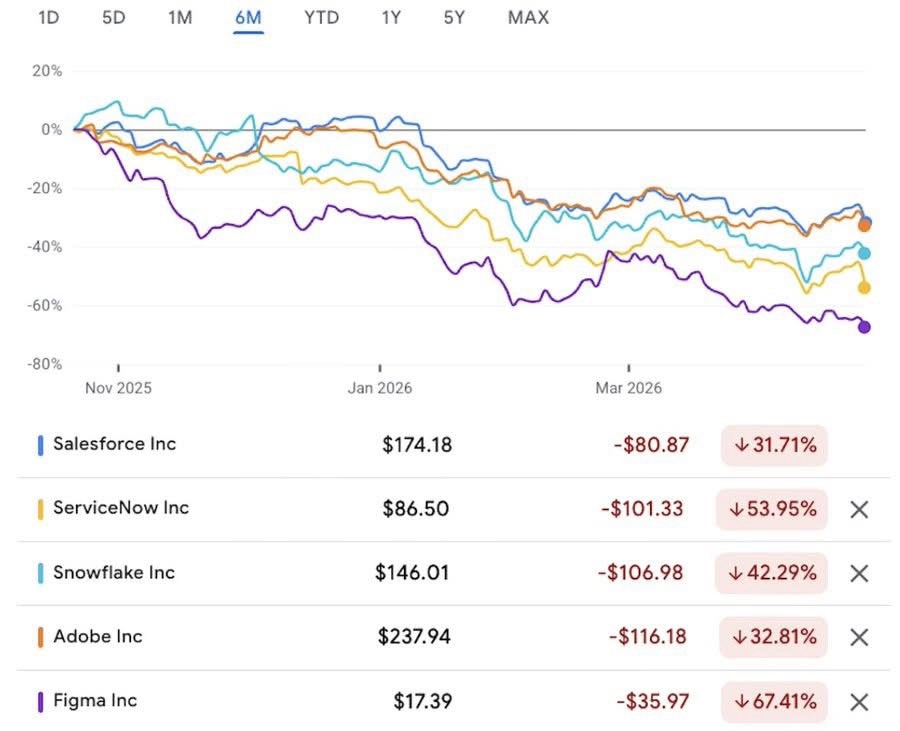Switch chart to 1M range

click(180, 18)
